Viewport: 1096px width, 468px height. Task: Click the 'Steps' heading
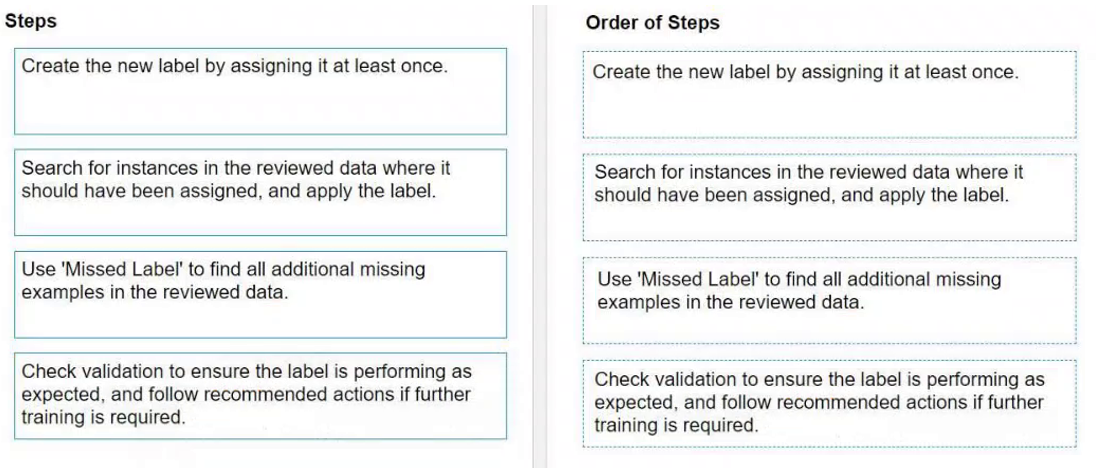point(31,20)
